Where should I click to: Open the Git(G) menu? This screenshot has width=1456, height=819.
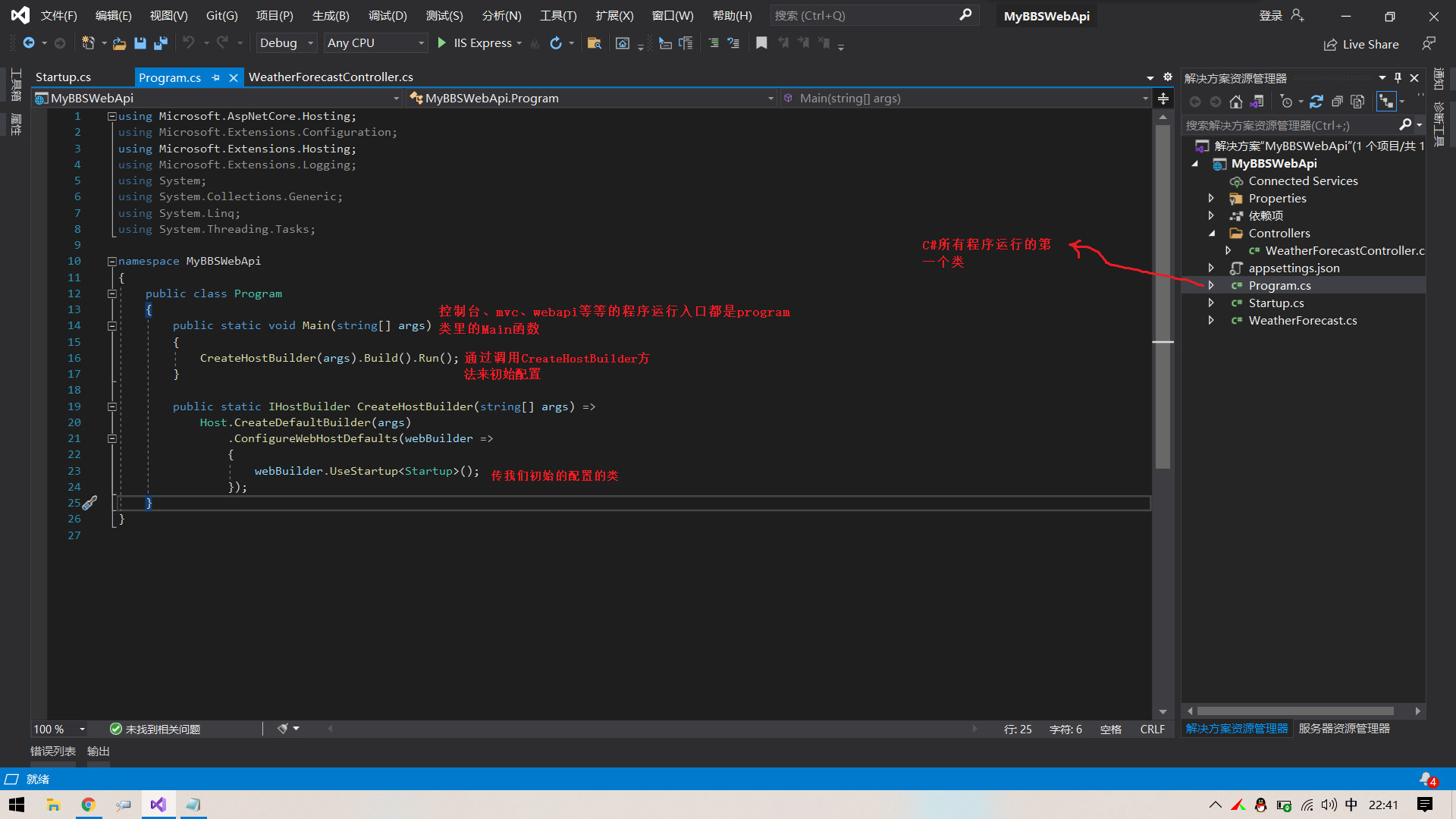point(221,15)
